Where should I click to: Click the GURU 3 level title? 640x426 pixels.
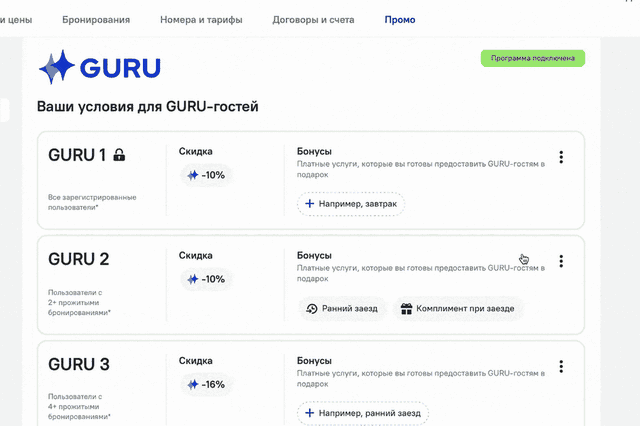79,364
